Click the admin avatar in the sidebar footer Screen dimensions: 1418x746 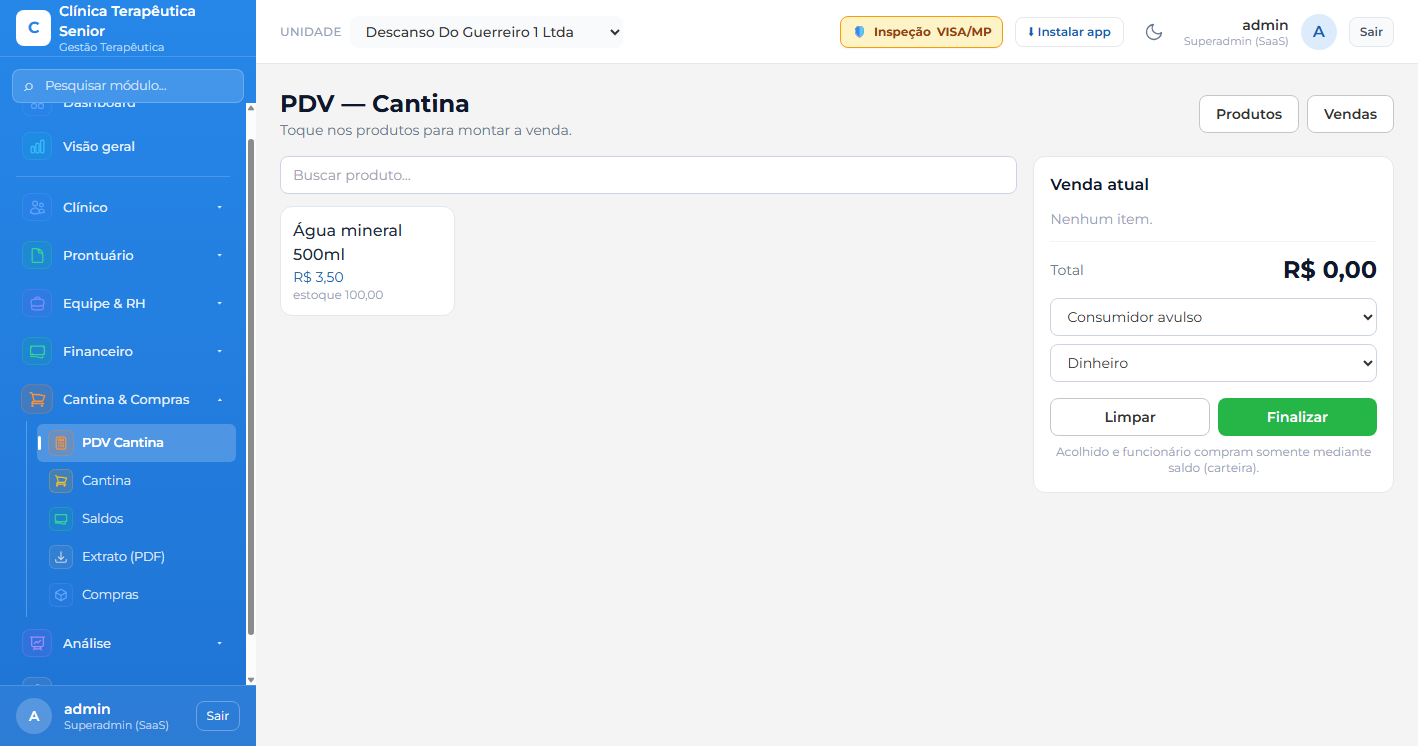[34, 716]
